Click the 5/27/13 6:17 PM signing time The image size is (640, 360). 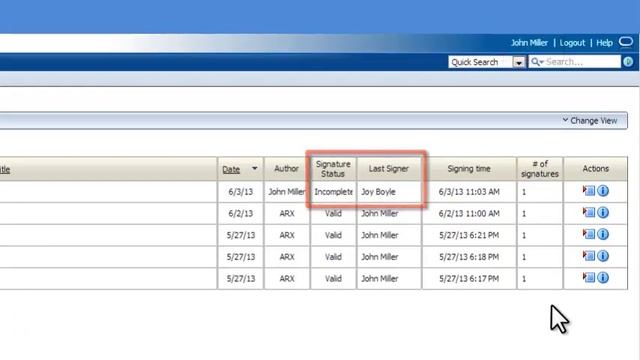point(469,278)
